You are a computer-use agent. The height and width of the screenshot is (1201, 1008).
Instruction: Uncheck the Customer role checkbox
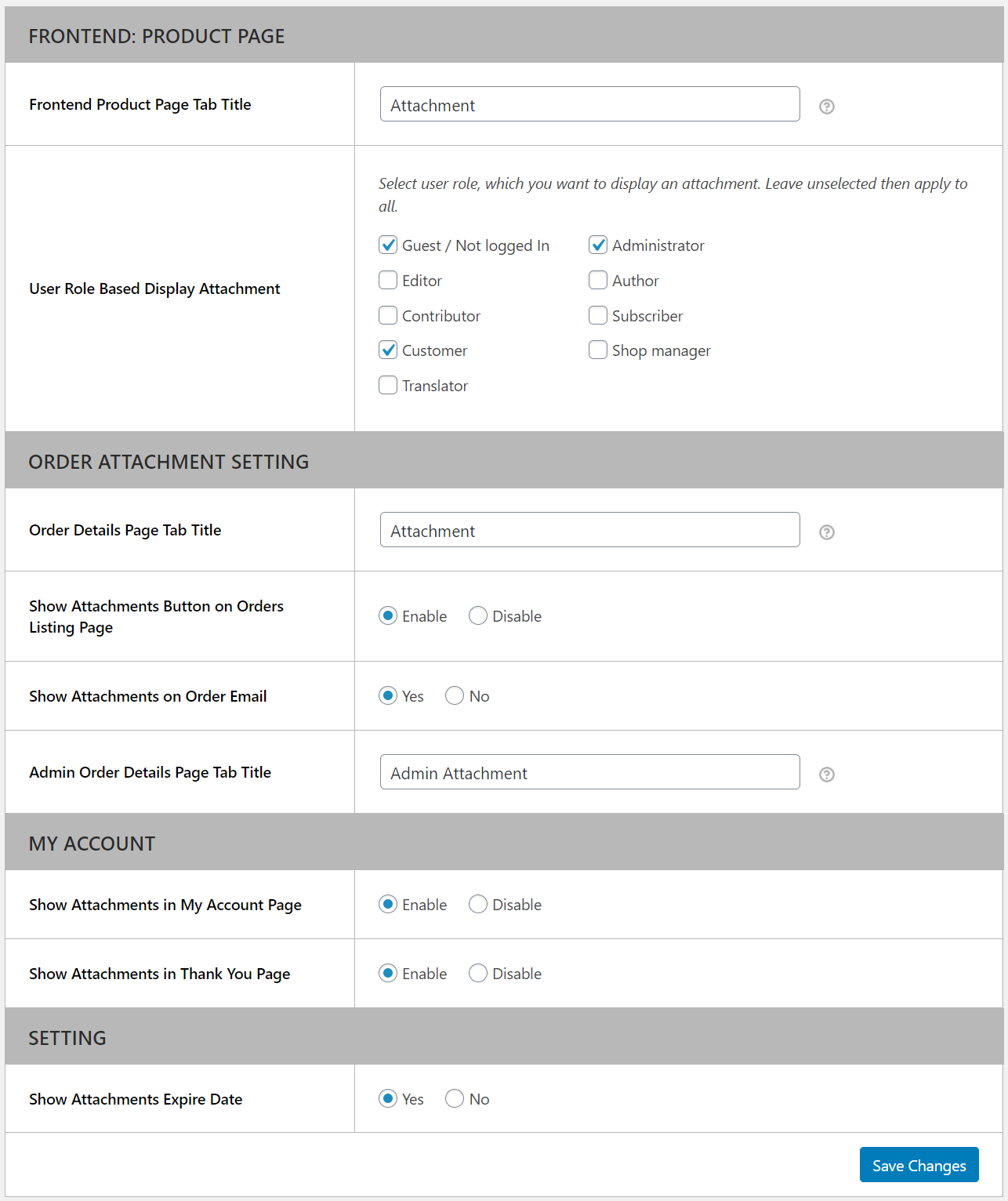click(388, 350)
